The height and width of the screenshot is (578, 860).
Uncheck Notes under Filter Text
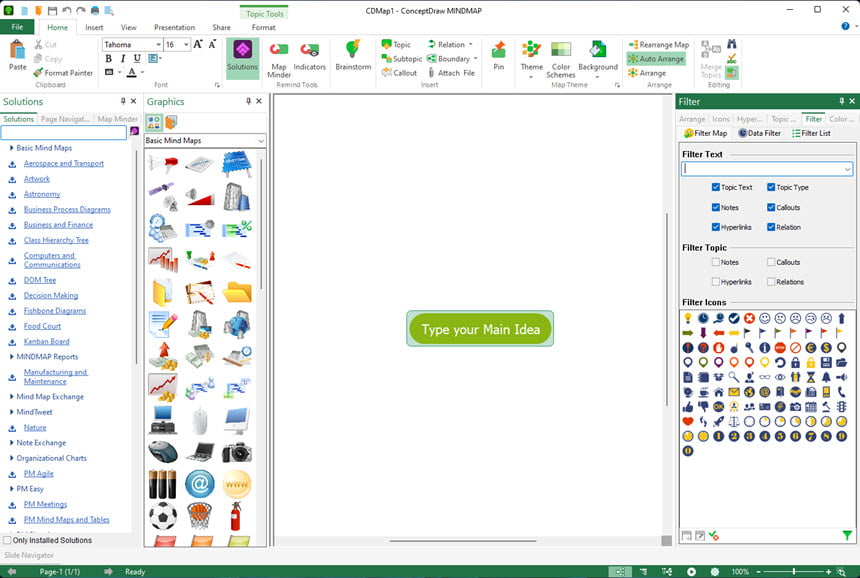coord(715,207)
